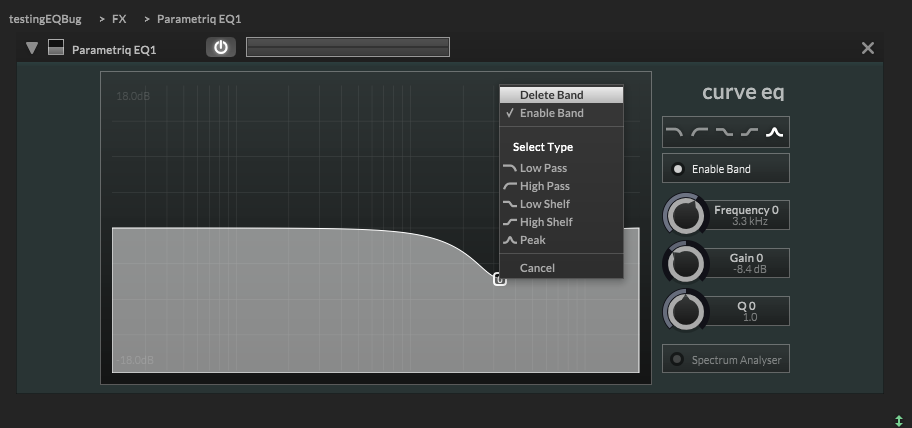Viewport: 912px width, 428px height.
Task: Click the Frequency 0 value field
Action: (x=746, y=215)
